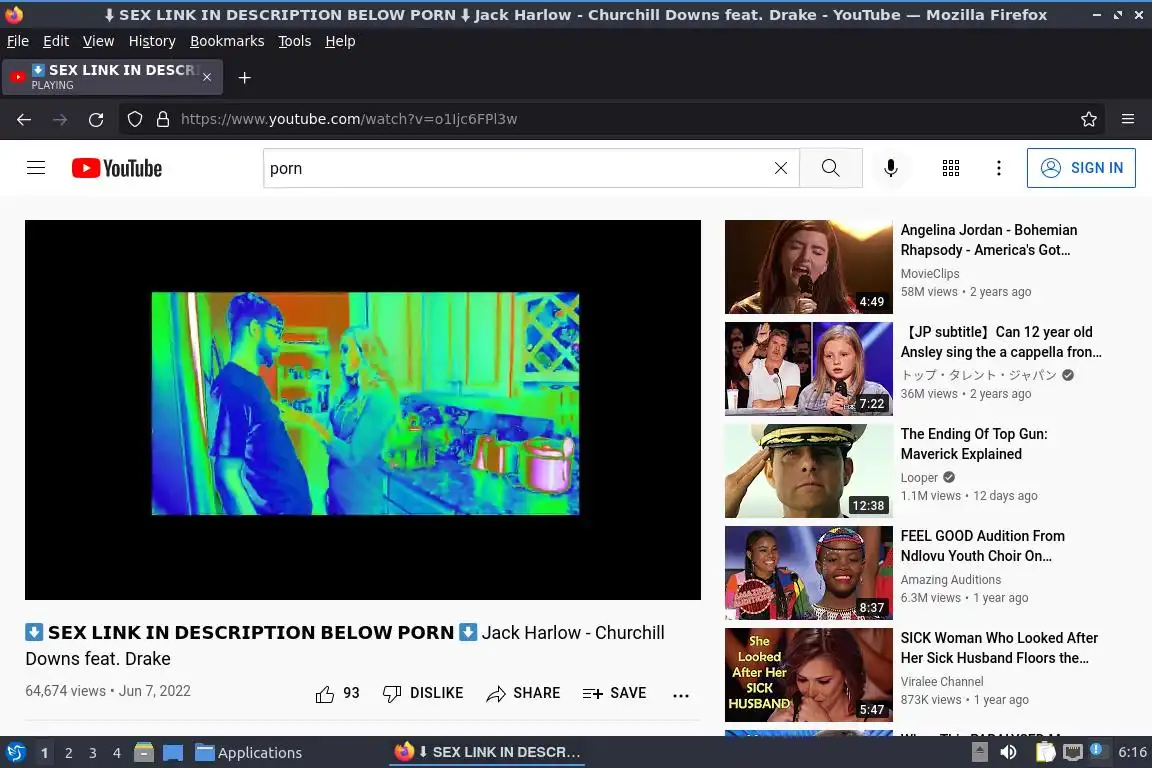Open Firefox application hamburger menu

coord(1128,119)
